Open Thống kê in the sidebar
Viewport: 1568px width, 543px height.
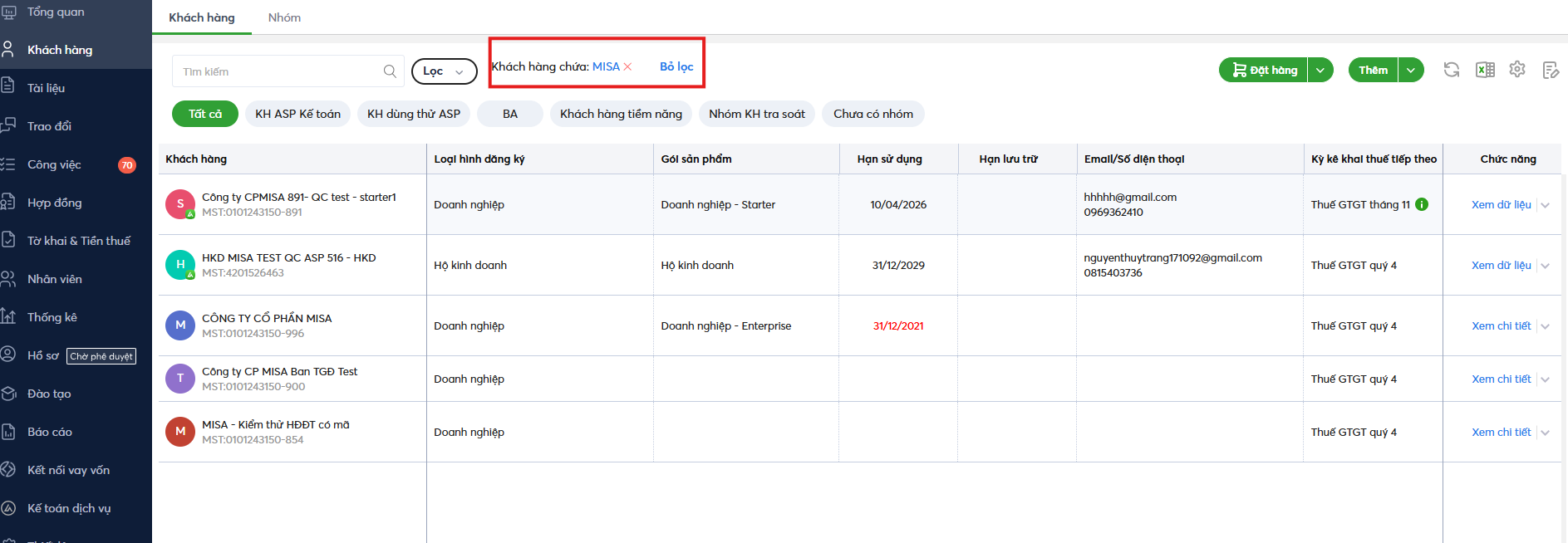point(52,317)
